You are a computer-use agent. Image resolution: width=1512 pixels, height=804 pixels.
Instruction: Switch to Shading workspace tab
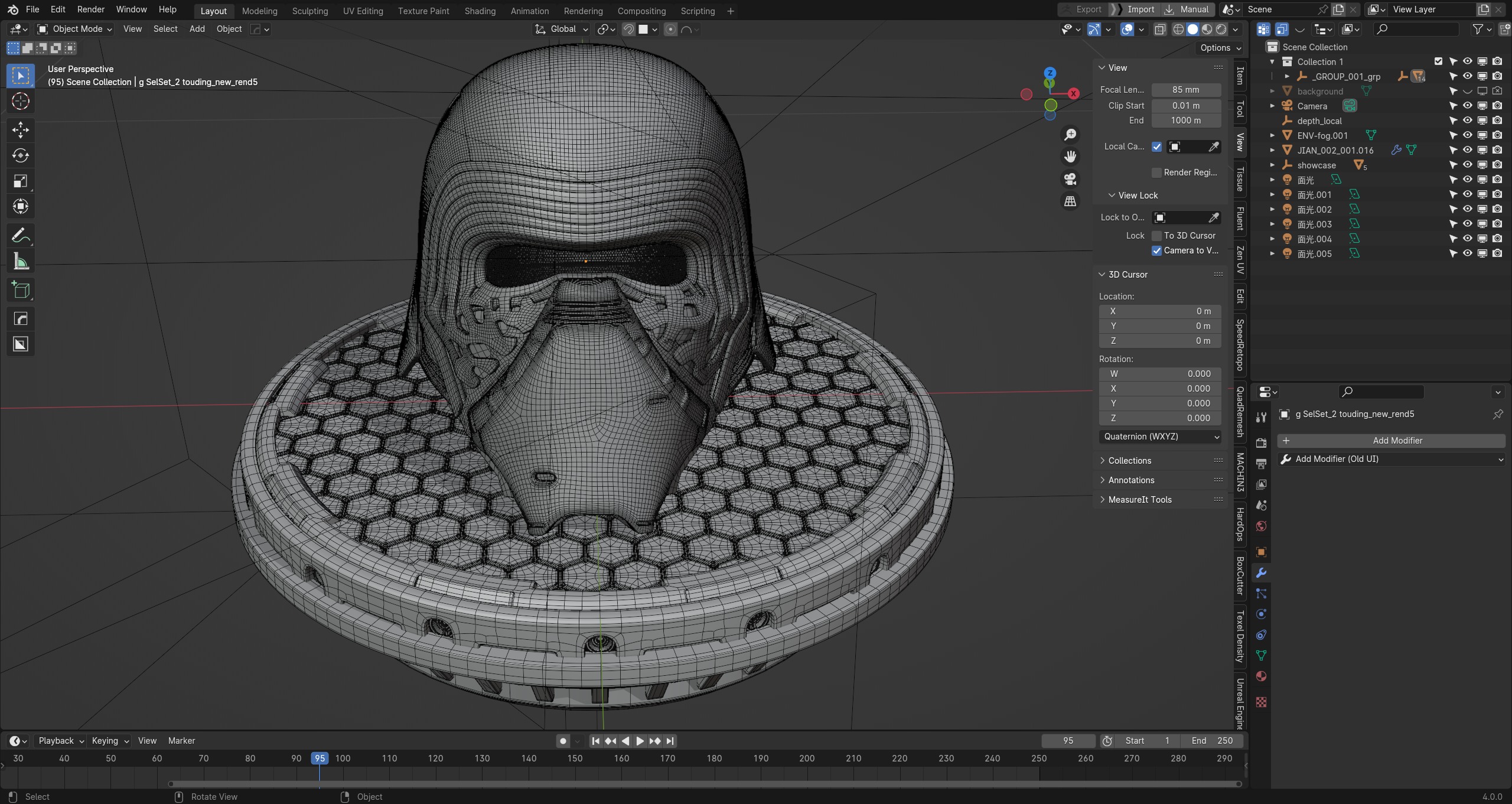tap(480, 11)
